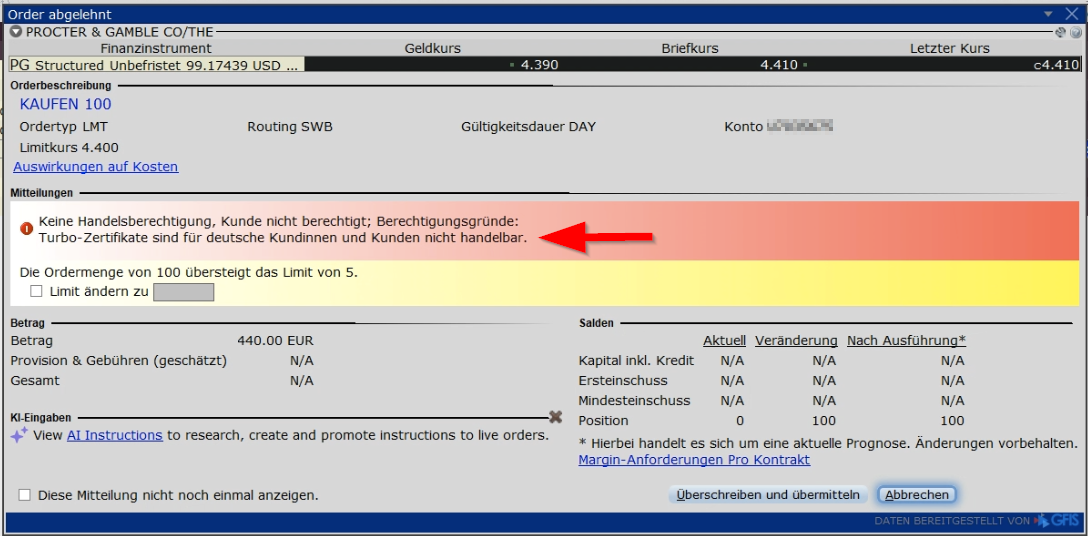Click the 'KAUFEN 100' order text

click(66, 105)
